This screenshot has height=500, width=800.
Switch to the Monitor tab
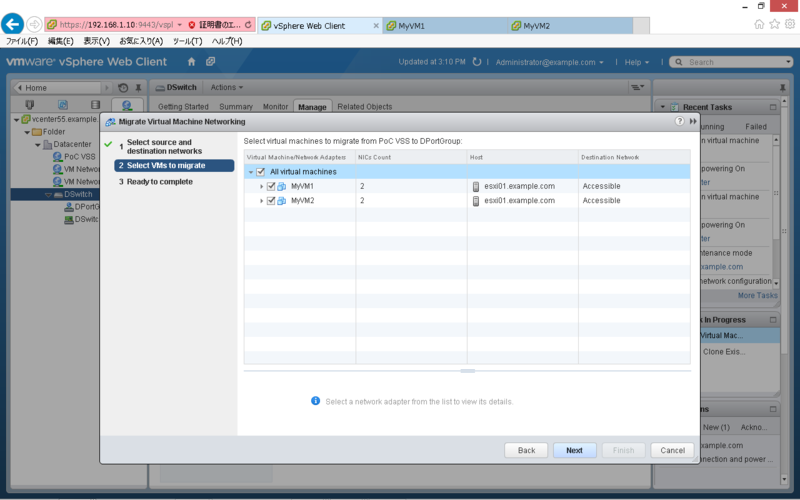(276, 107)
